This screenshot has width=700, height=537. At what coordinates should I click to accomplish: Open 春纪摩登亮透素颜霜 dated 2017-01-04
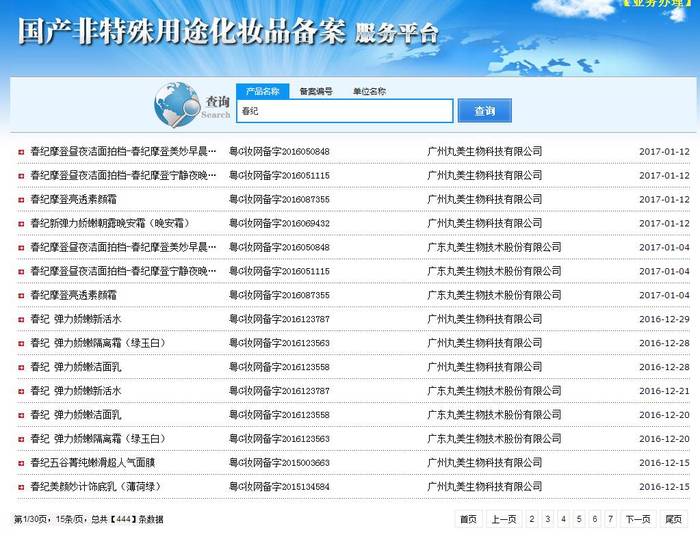pyautogui.click(x=73, y=296)
